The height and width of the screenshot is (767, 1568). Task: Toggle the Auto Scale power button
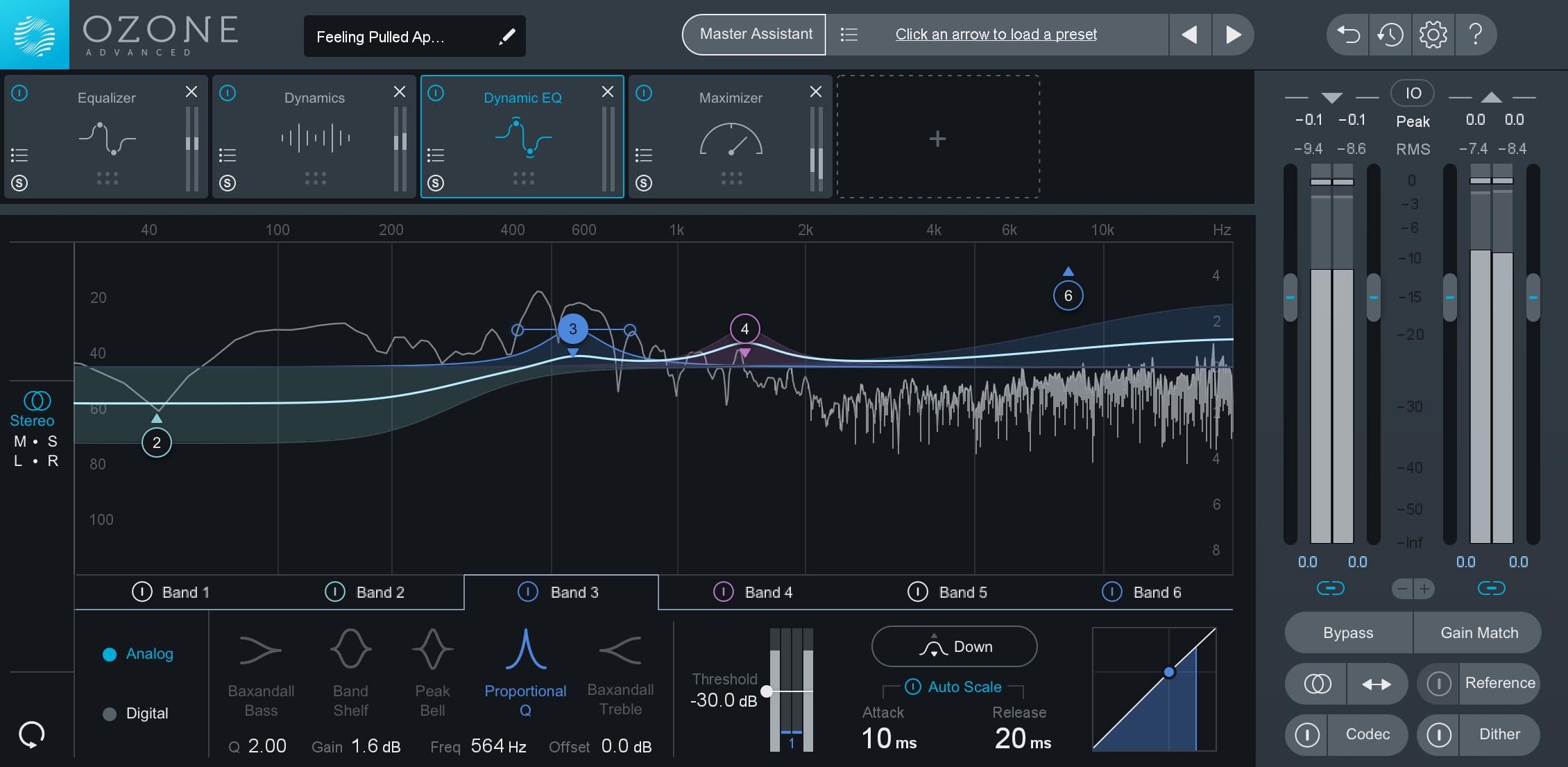coord(913,687)
